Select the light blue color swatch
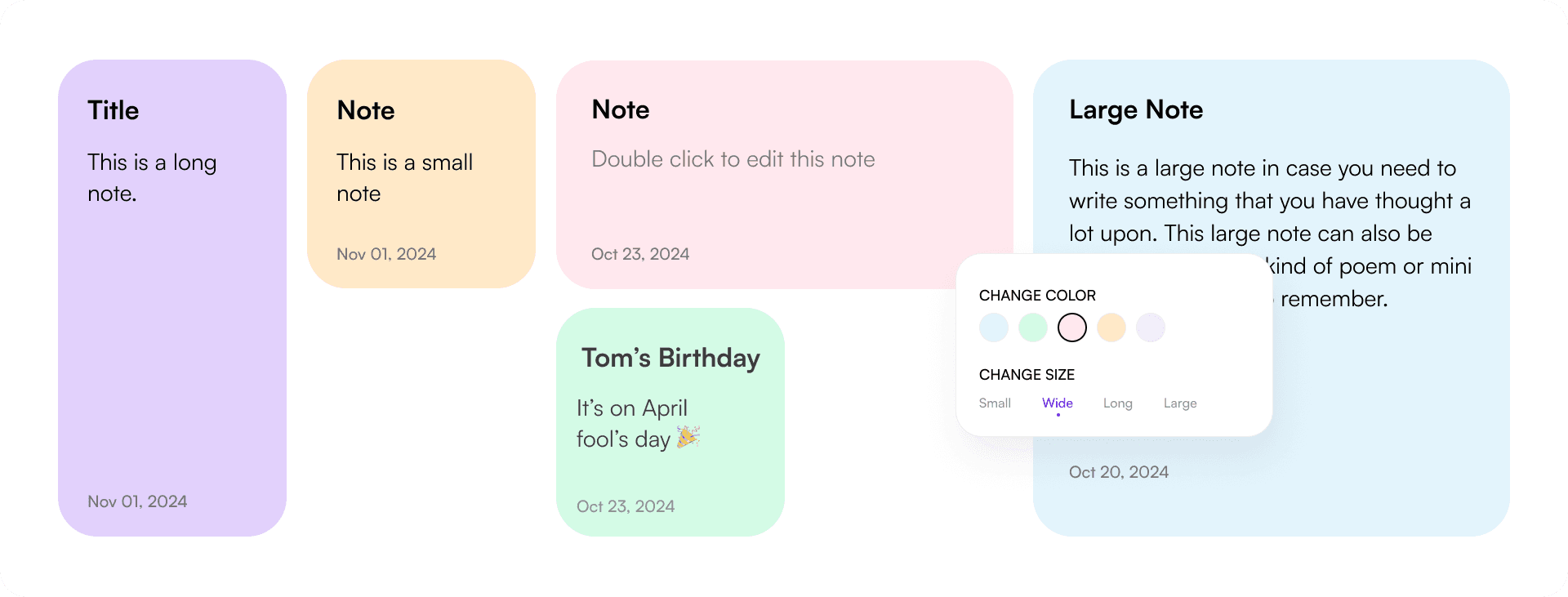The image size is (1568, 597). click(994, 327)
